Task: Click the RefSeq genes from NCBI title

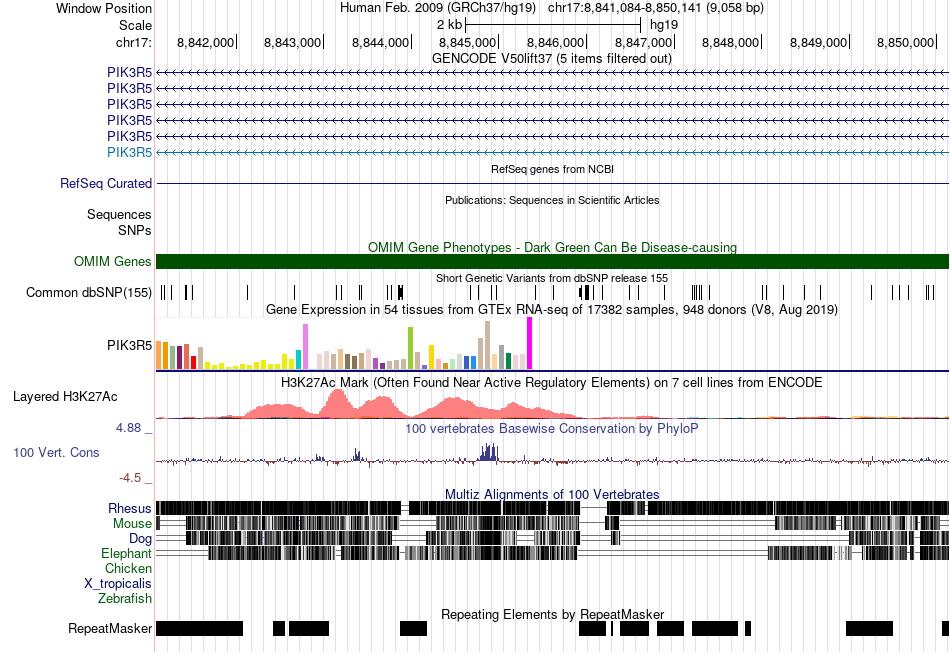Action: 552,169
